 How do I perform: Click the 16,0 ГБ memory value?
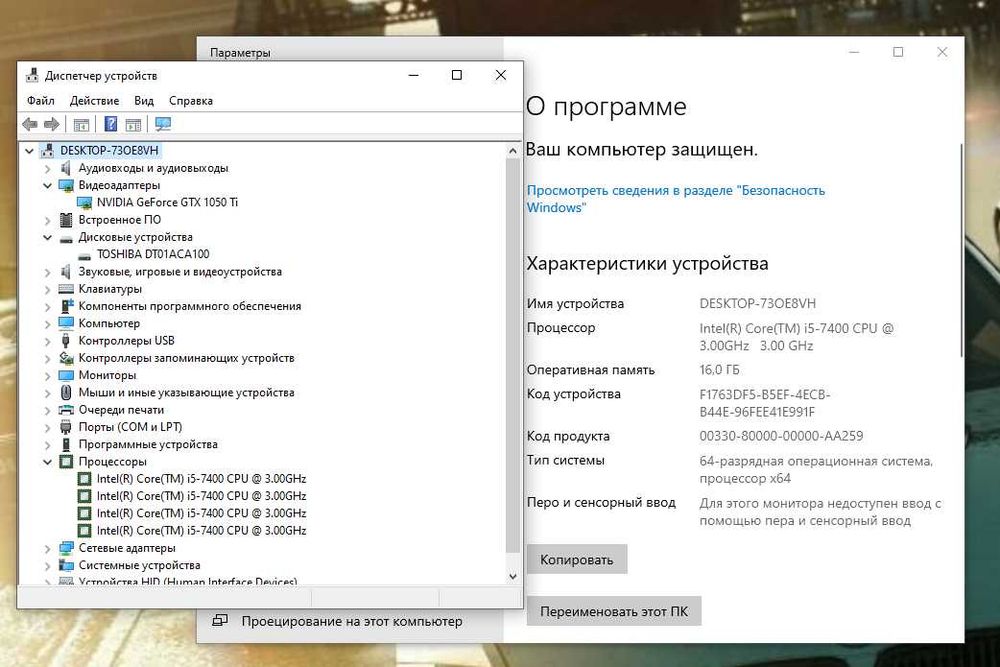(719, 370)
